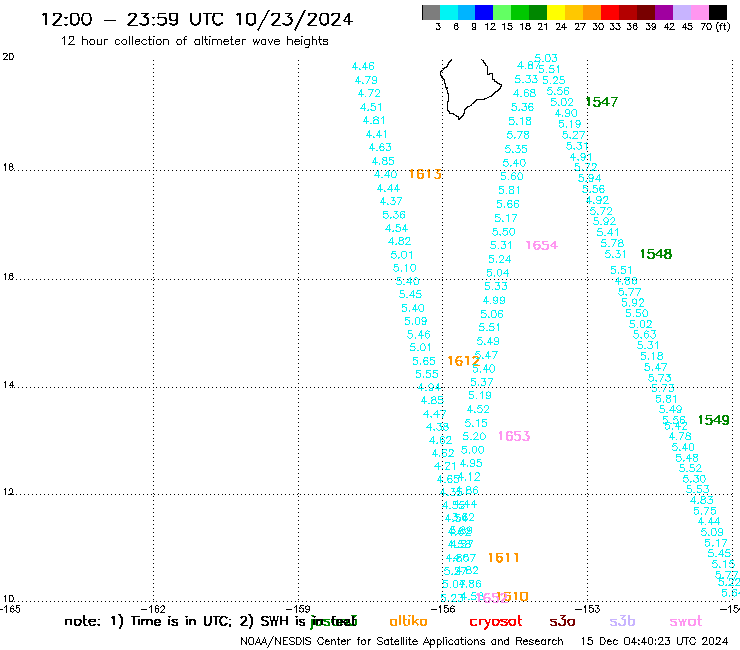Click the wave height value 5.94
740x650 pixels.
tap(589, 178)
